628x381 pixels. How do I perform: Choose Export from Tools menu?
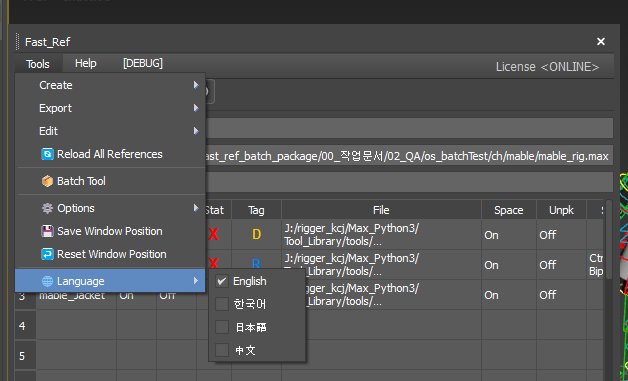(110, 108)
